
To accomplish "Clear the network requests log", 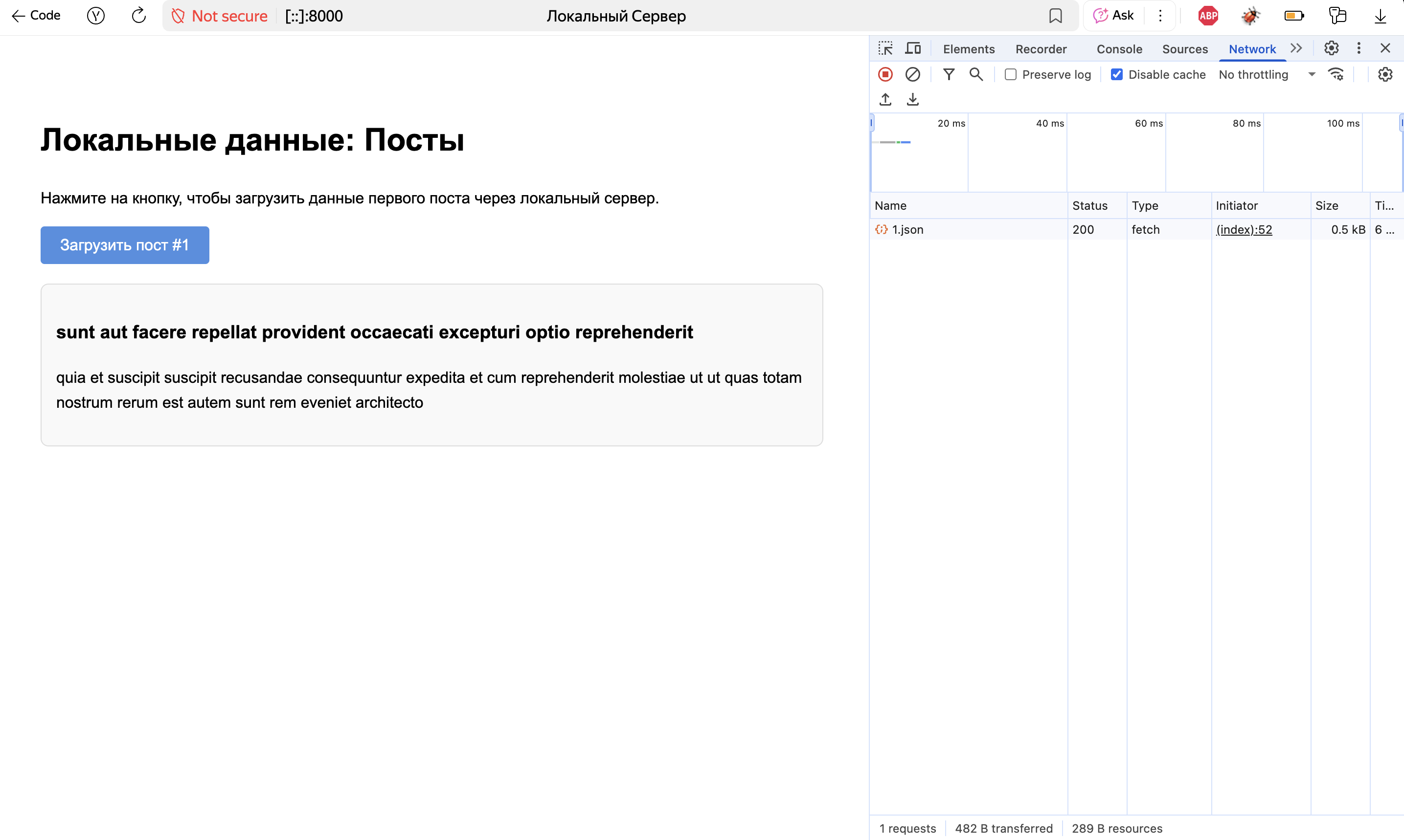I will 912,74.
